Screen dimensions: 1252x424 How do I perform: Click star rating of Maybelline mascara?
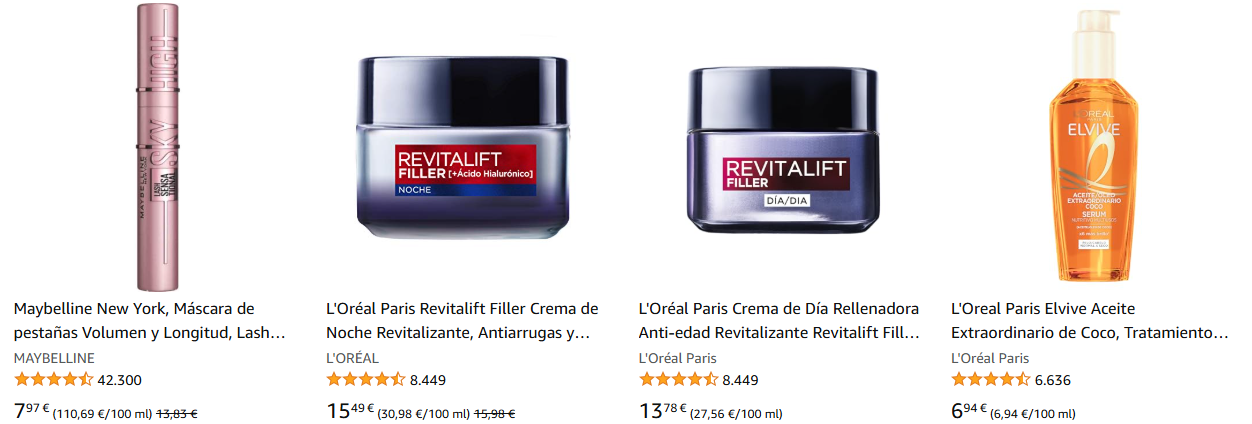[x=54, y=379]
